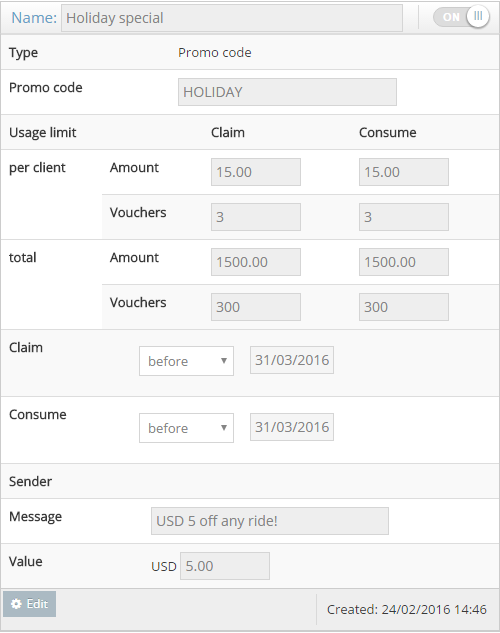
Task: Click the Message field USD 5 off
Action: pyautogui.click(x=270, y=521)
